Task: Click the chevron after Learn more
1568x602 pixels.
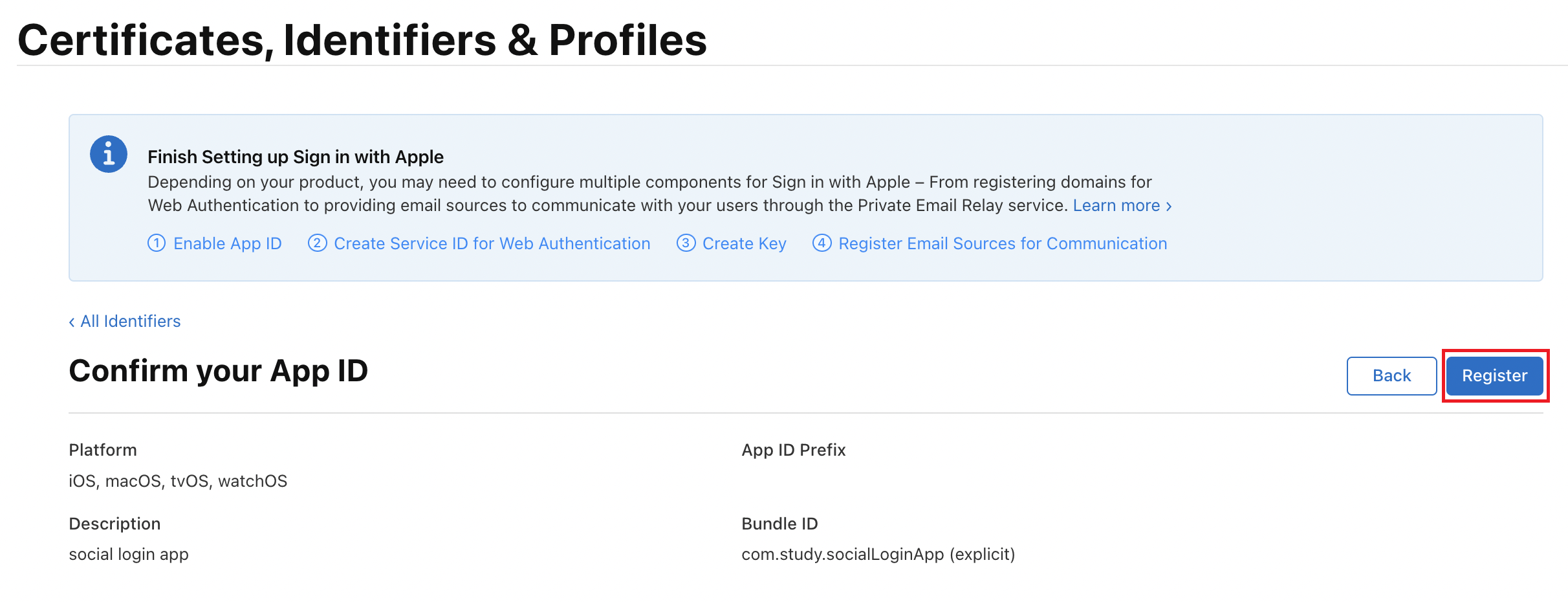Action: point(1169,206)
